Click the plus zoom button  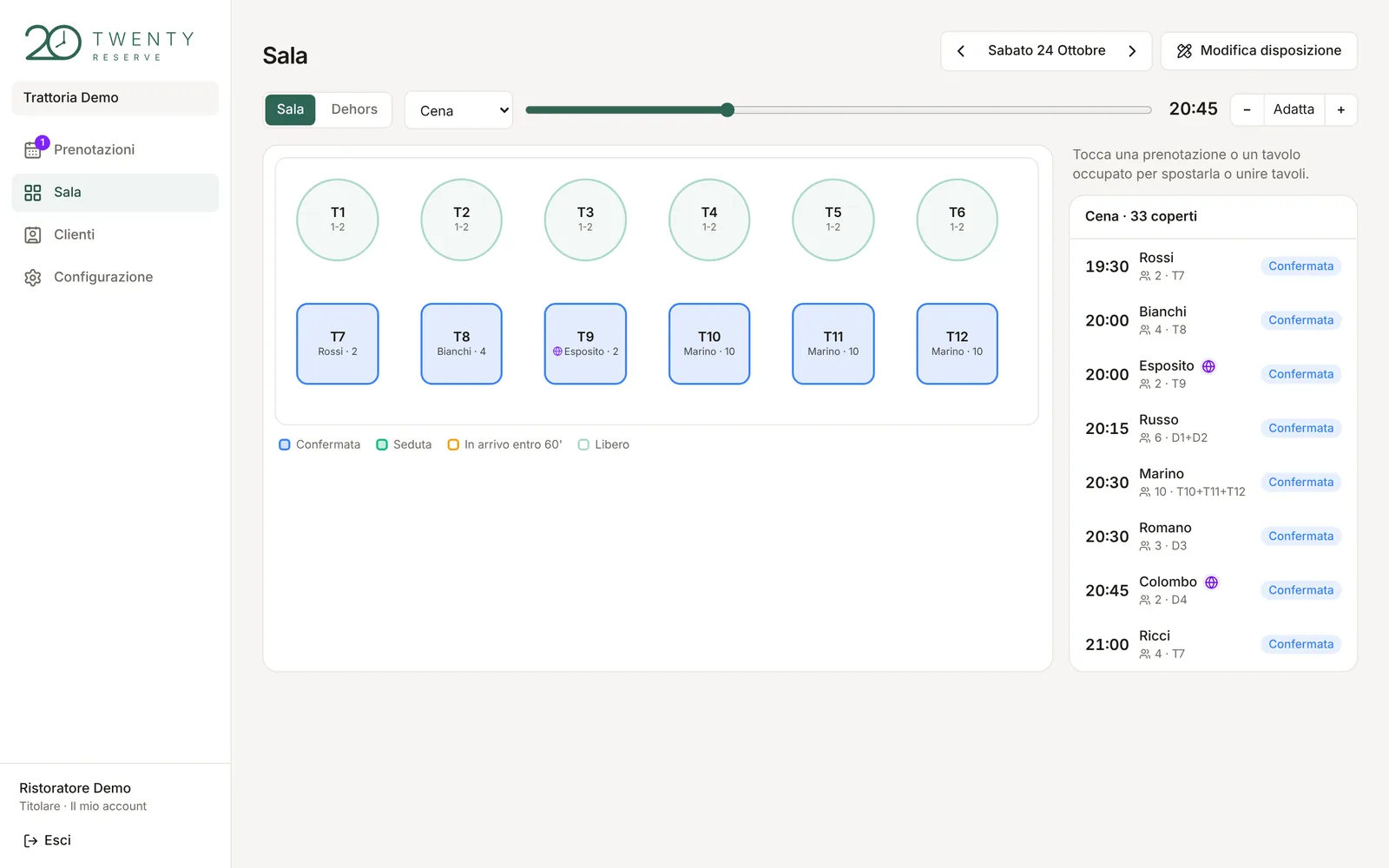[1341, 110]
